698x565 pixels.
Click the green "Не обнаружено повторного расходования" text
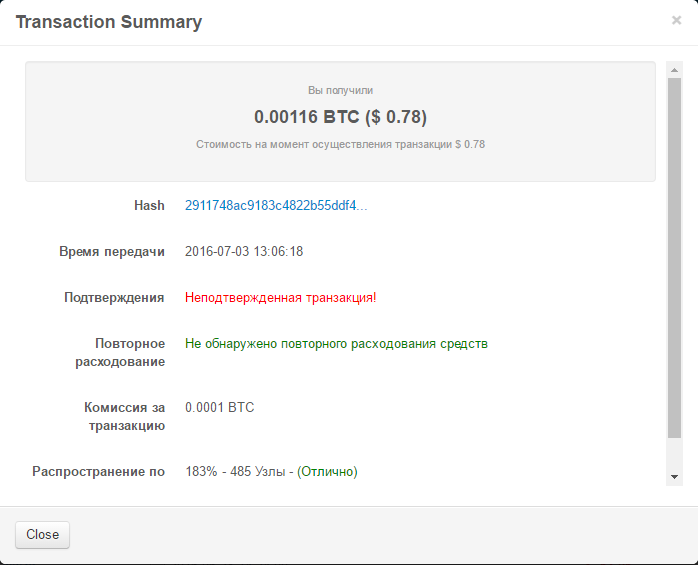point(336,343)
